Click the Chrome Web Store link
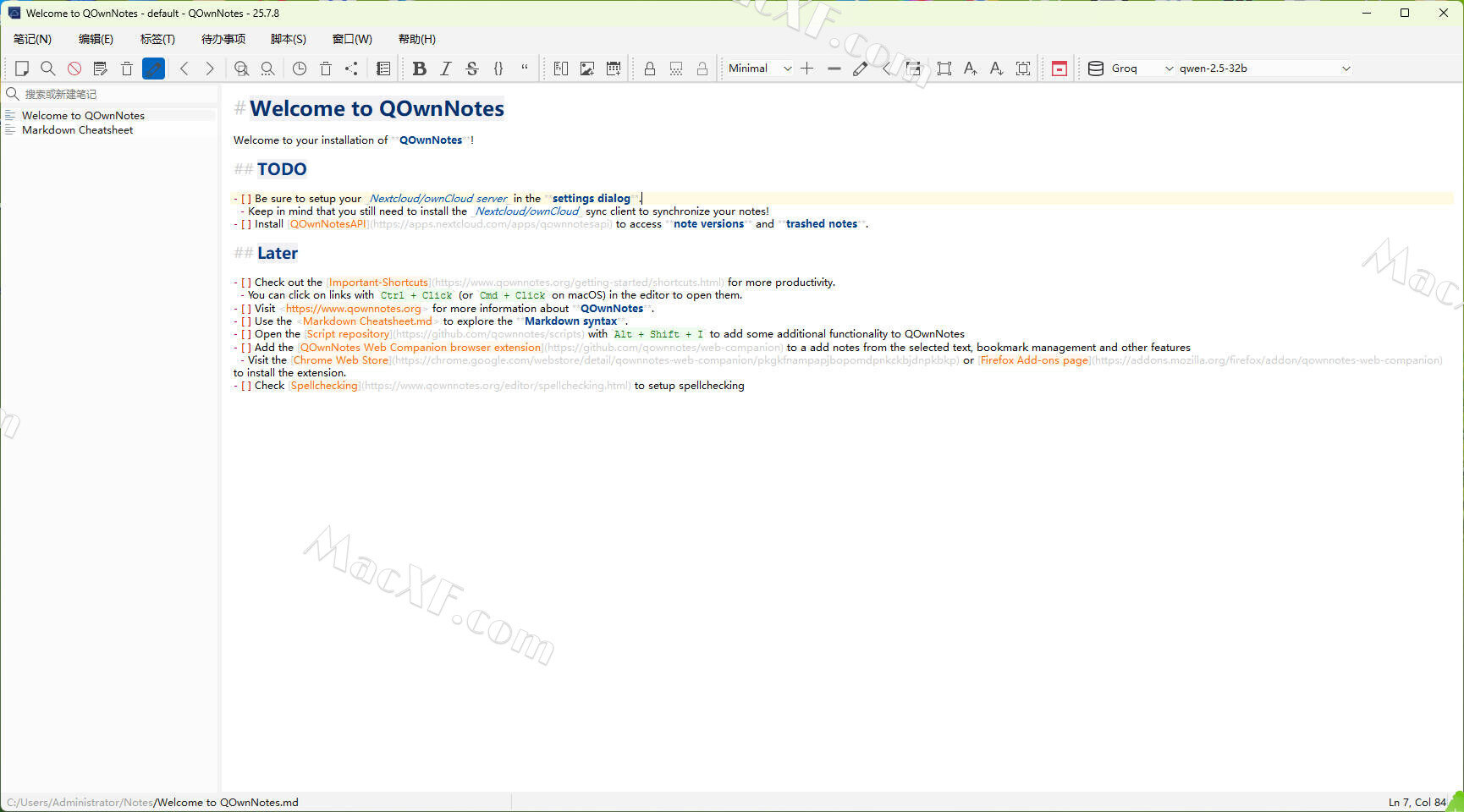Screen dimensions: 1464x812 pyautogui.click(x=340, y=360)
